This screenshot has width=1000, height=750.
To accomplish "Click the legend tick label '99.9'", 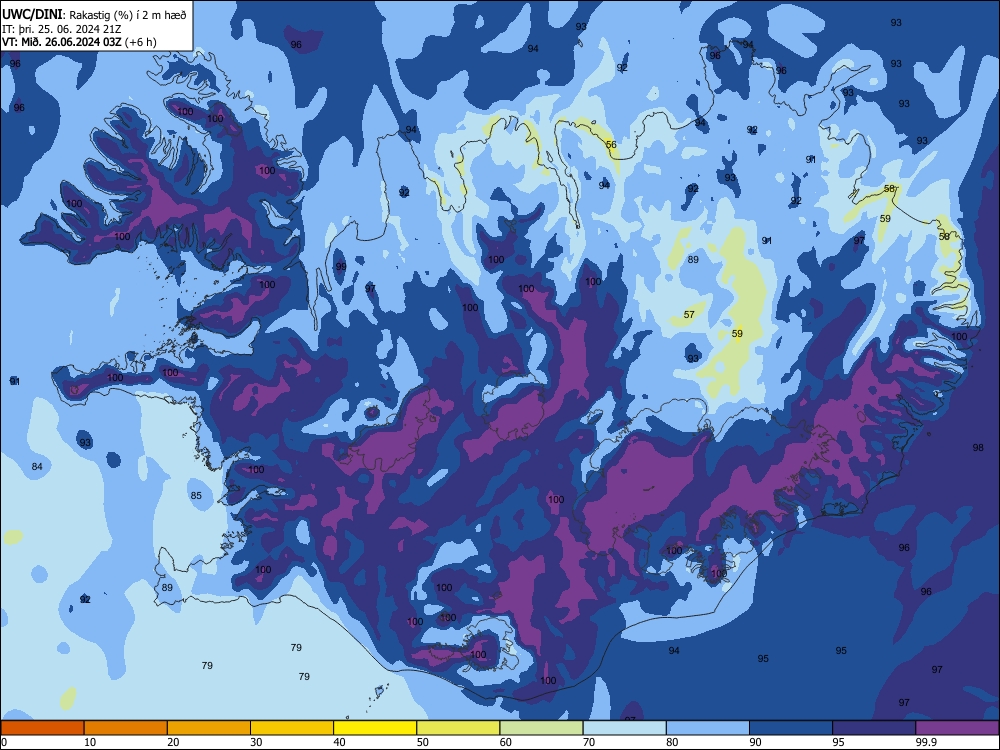I will (925, 742).
